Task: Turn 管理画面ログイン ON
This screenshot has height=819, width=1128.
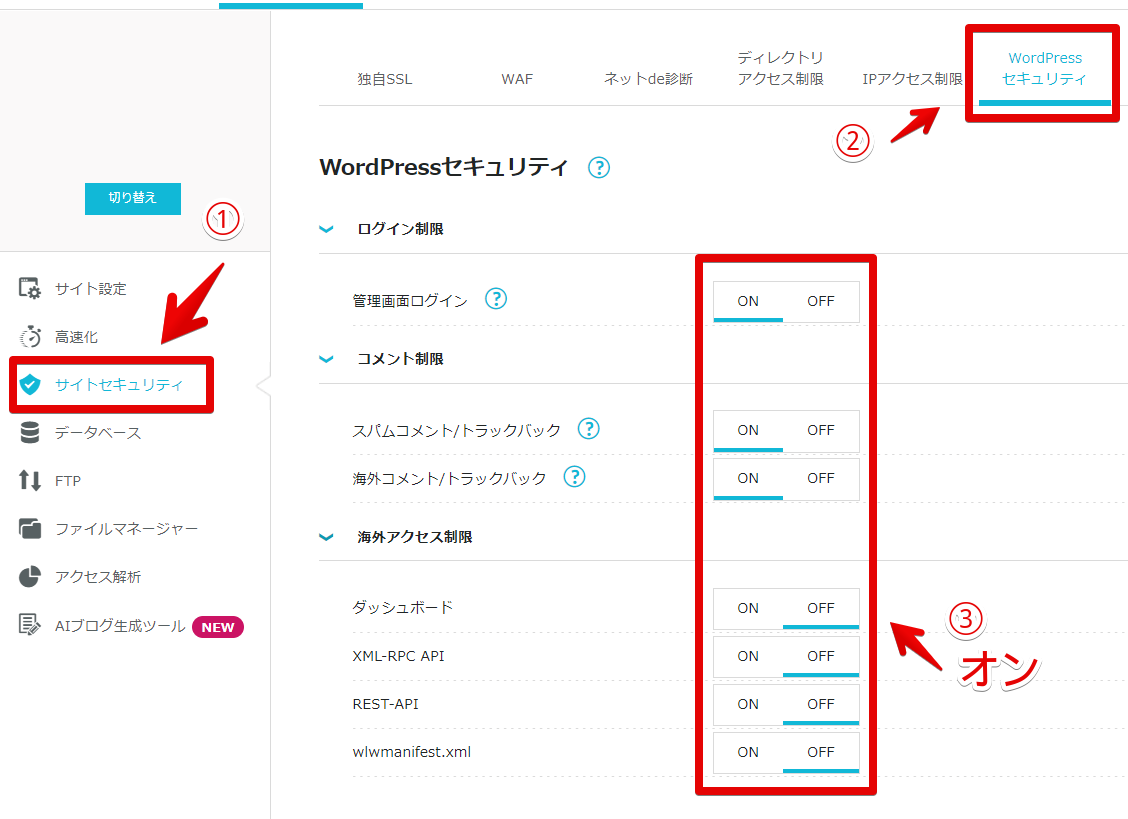Action: point(748,302)
